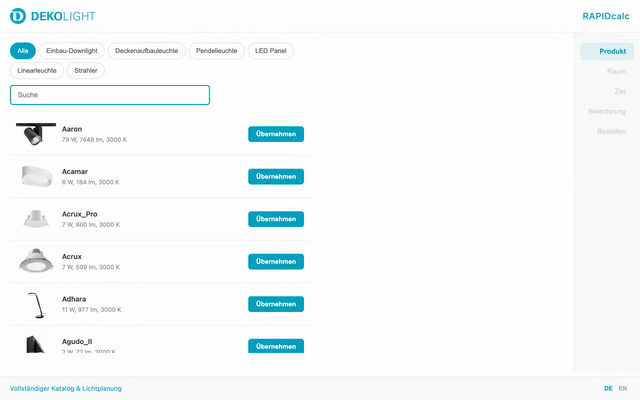Screen dimensions: 640x400
Task: Switch language to EN
Action: point(622,389)
